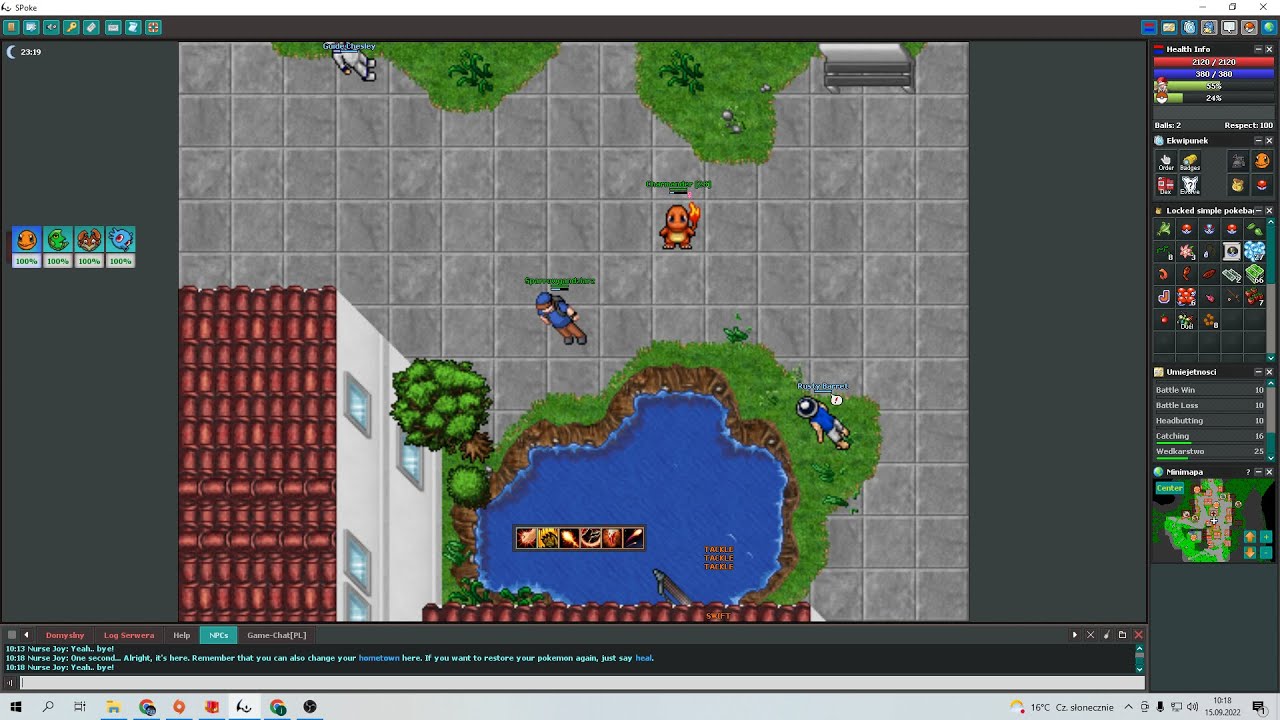Zoom out minimap with minus button
The width and height of the screenshot is (1280, 720).
point(1266,553)
